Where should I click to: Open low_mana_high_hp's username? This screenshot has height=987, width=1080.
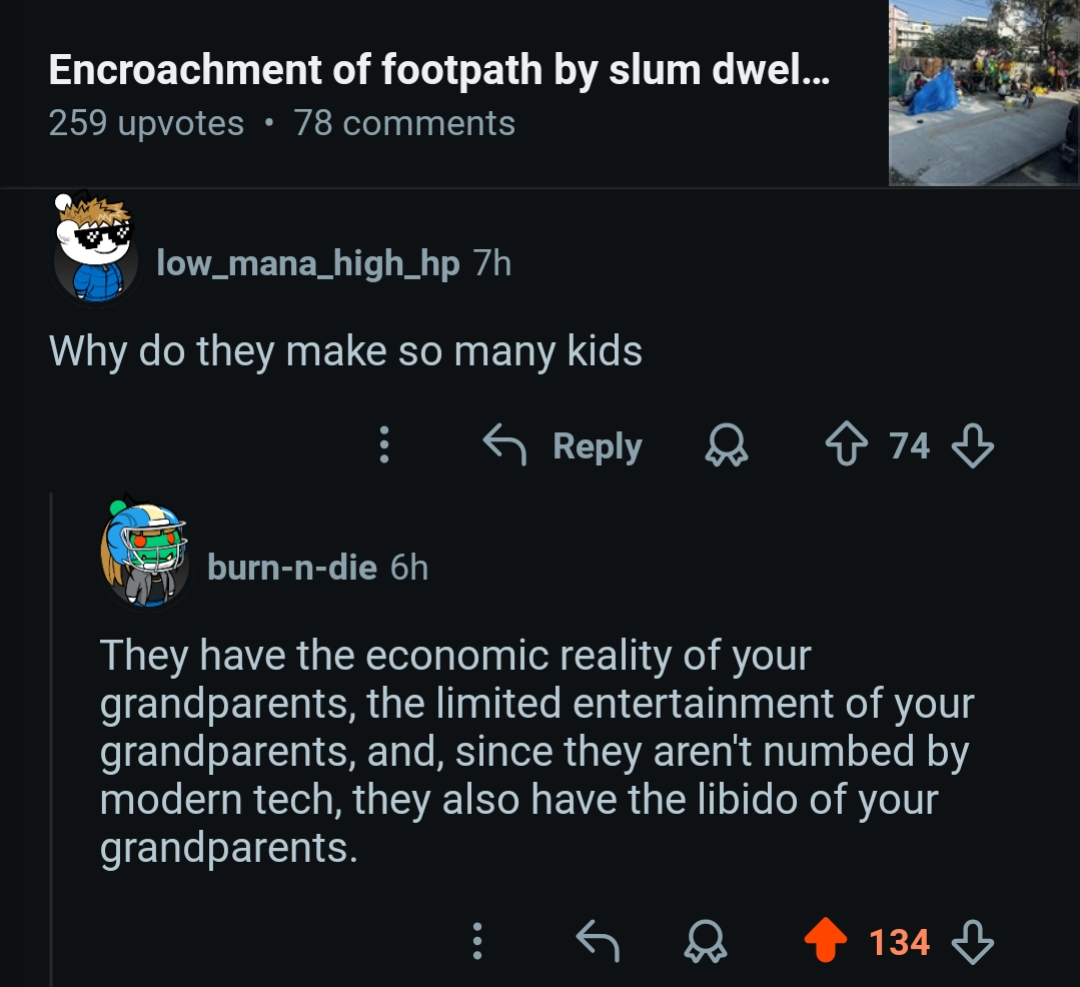pyautogui.click(x=305, y=263)
